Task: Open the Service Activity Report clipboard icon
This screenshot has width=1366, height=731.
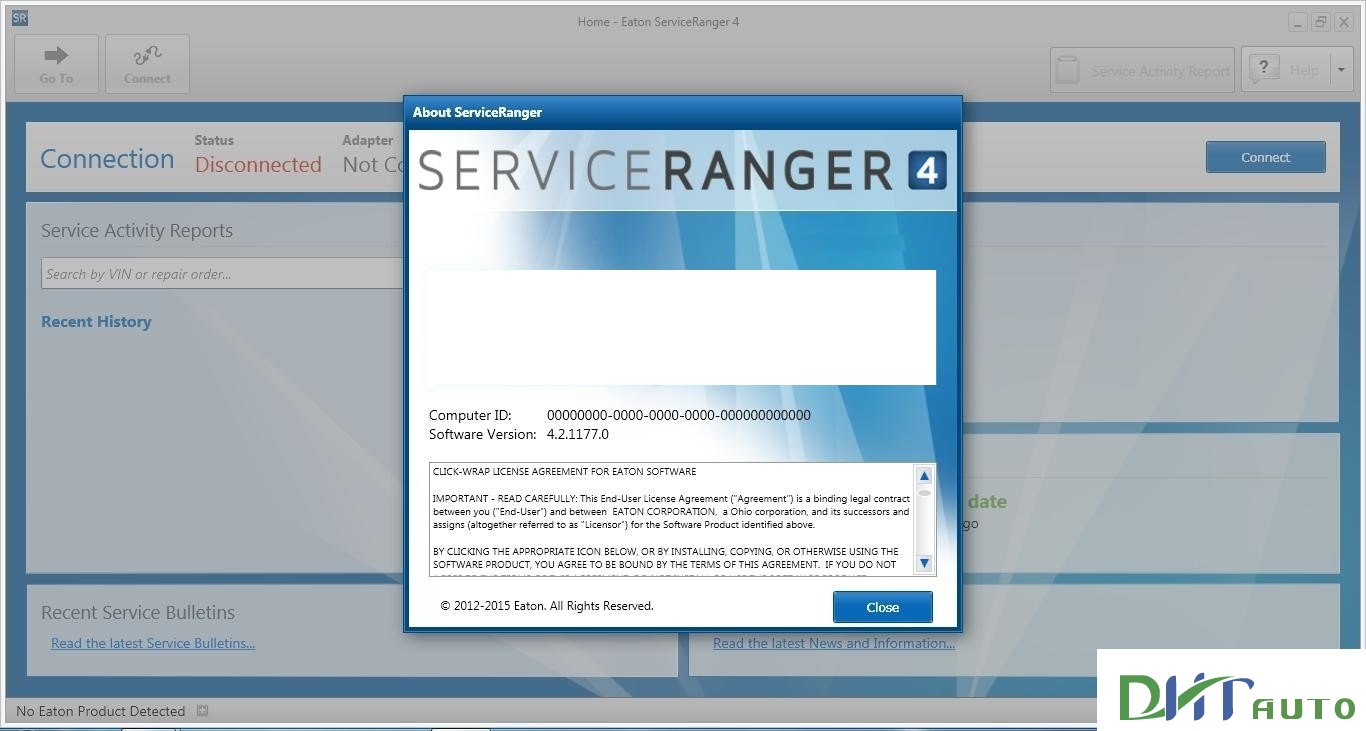Action: click(x=1066, y=69)
